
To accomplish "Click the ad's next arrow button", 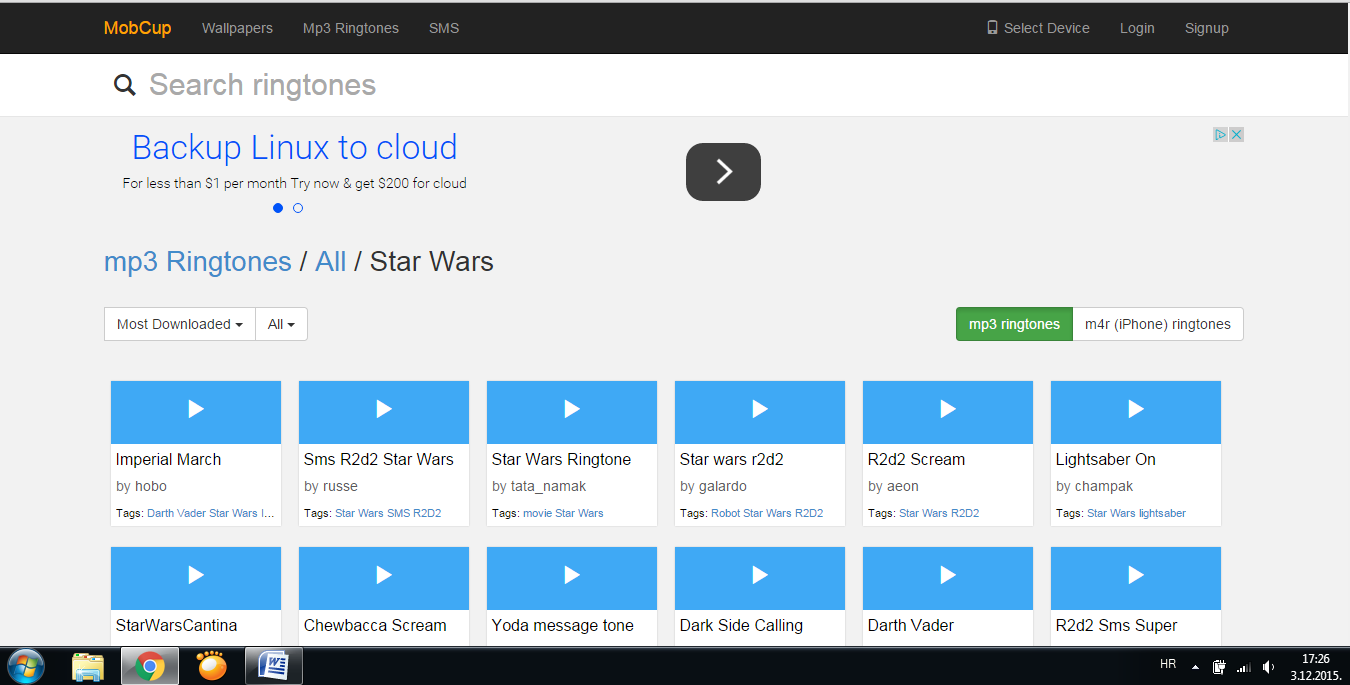I will pyautogui.click(x=723, y=172).
